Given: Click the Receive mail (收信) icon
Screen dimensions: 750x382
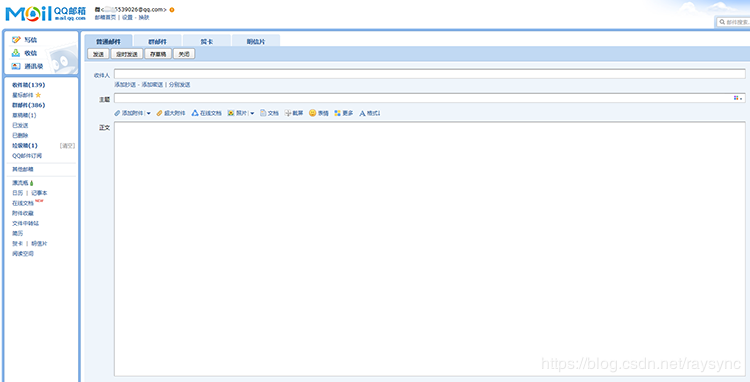Looking at the screenshot, I should (16, 53).
